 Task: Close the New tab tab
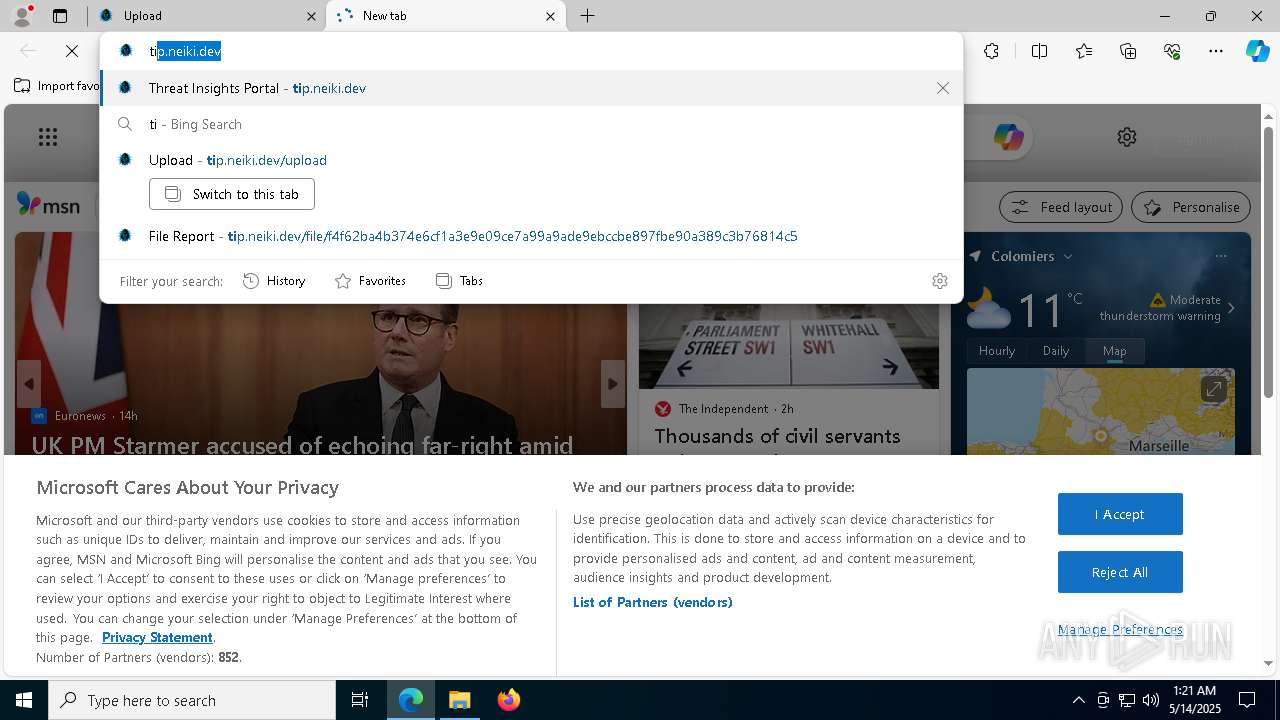coord(550,16)
